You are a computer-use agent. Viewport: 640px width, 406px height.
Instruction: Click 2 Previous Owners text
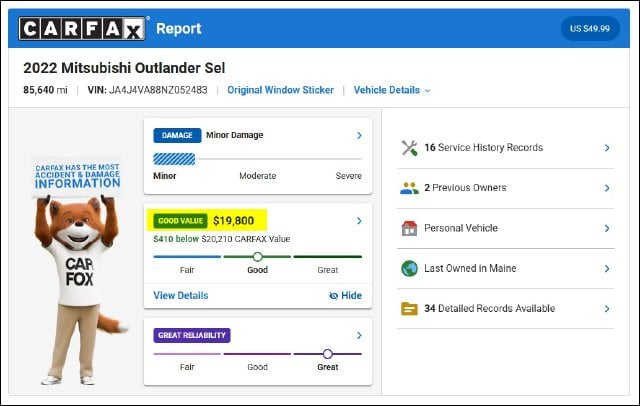click(465, 188)
